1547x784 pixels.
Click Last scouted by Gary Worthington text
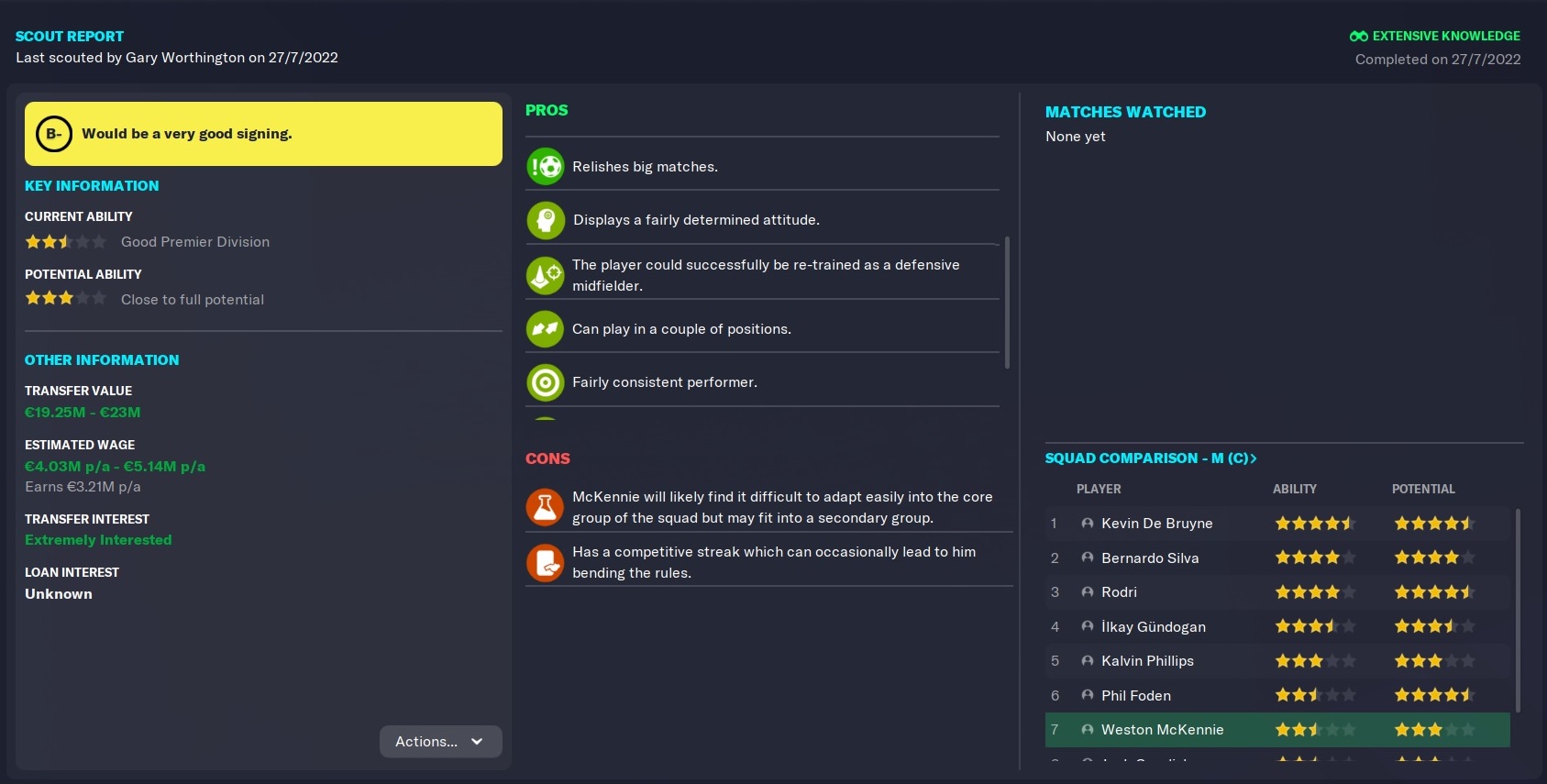point(177,58)
